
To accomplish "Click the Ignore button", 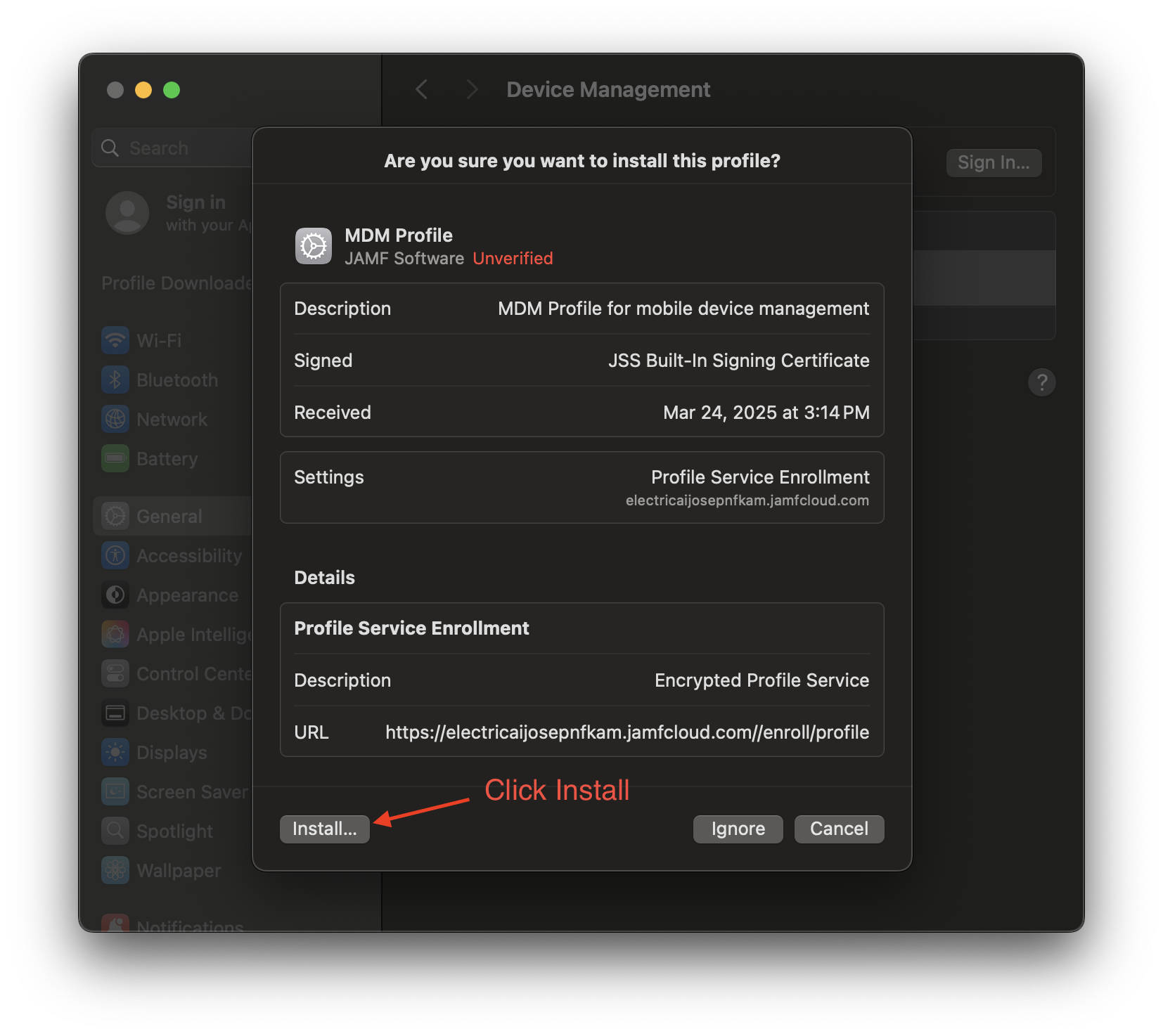I will (x=738, y=829).
